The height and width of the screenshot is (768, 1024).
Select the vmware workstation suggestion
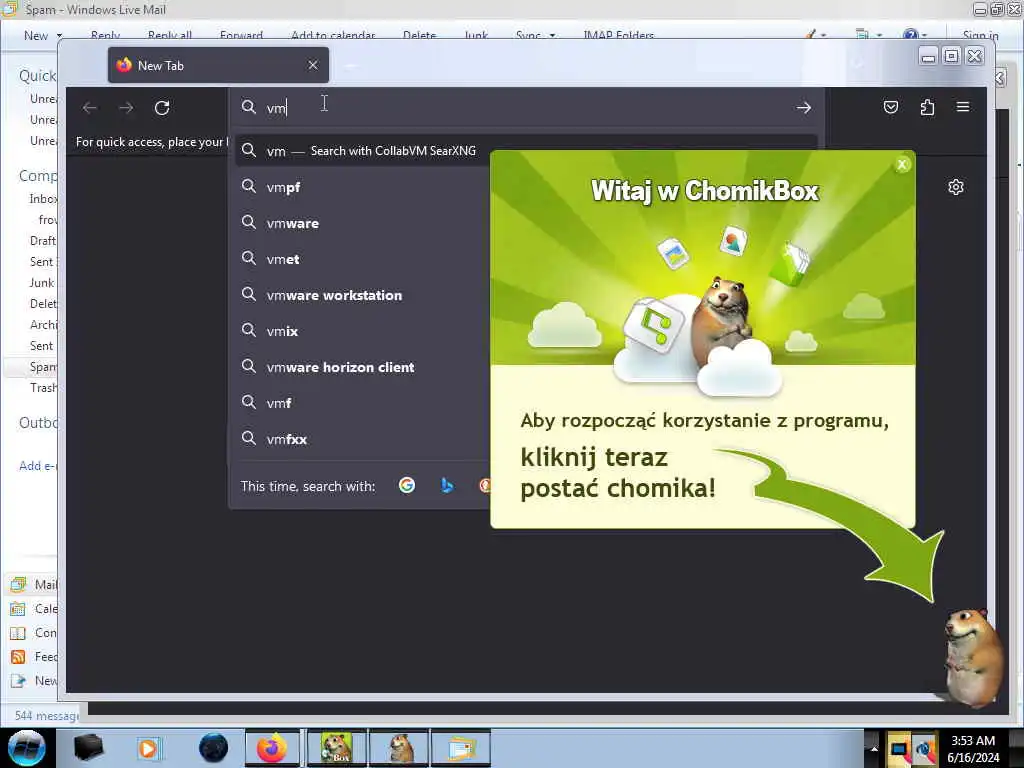tap(362, 295)
